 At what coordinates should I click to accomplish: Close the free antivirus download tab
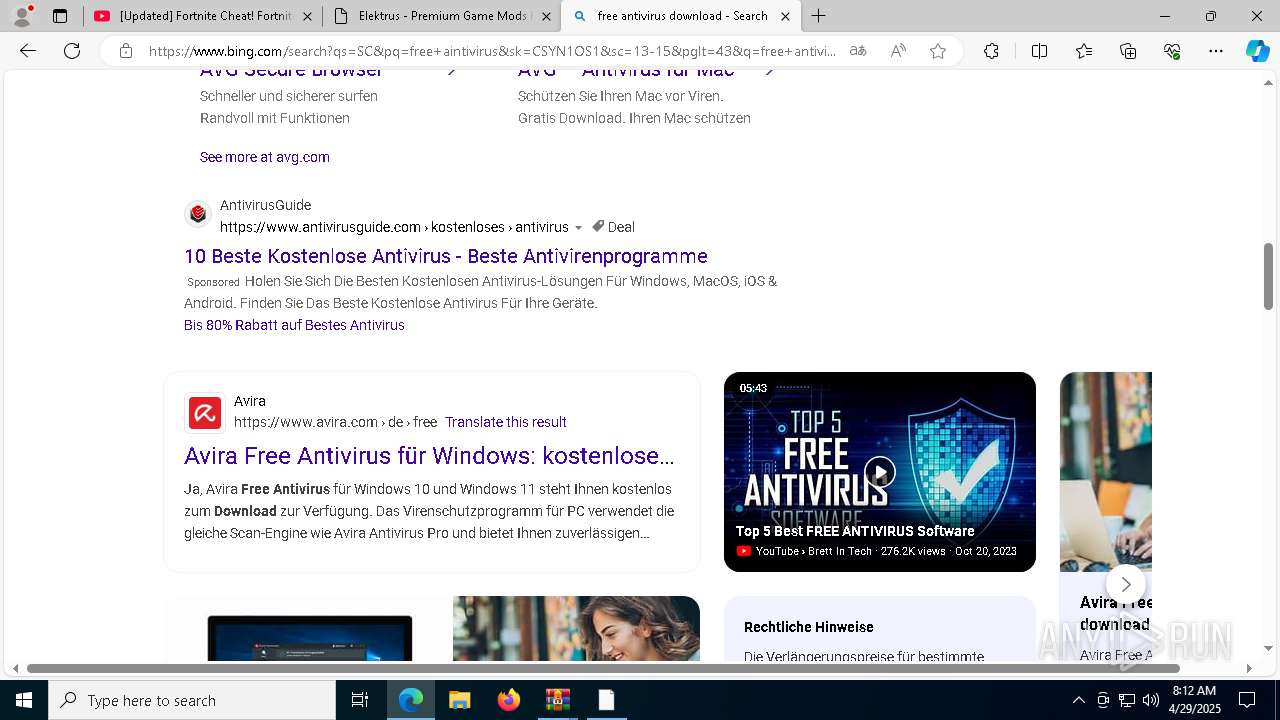(785, 16)
